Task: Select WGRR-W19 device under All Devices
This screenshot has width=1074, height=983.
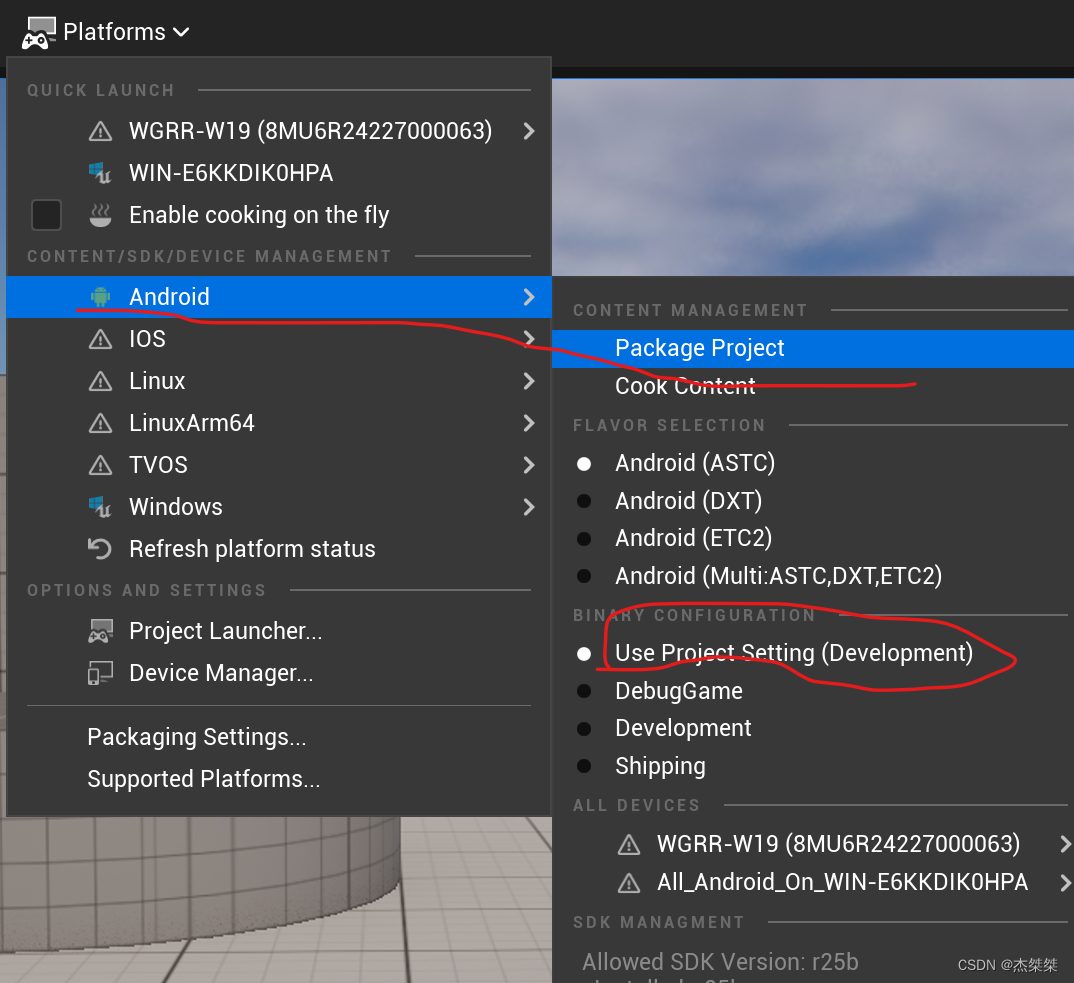Action: (x=812, y=844)
